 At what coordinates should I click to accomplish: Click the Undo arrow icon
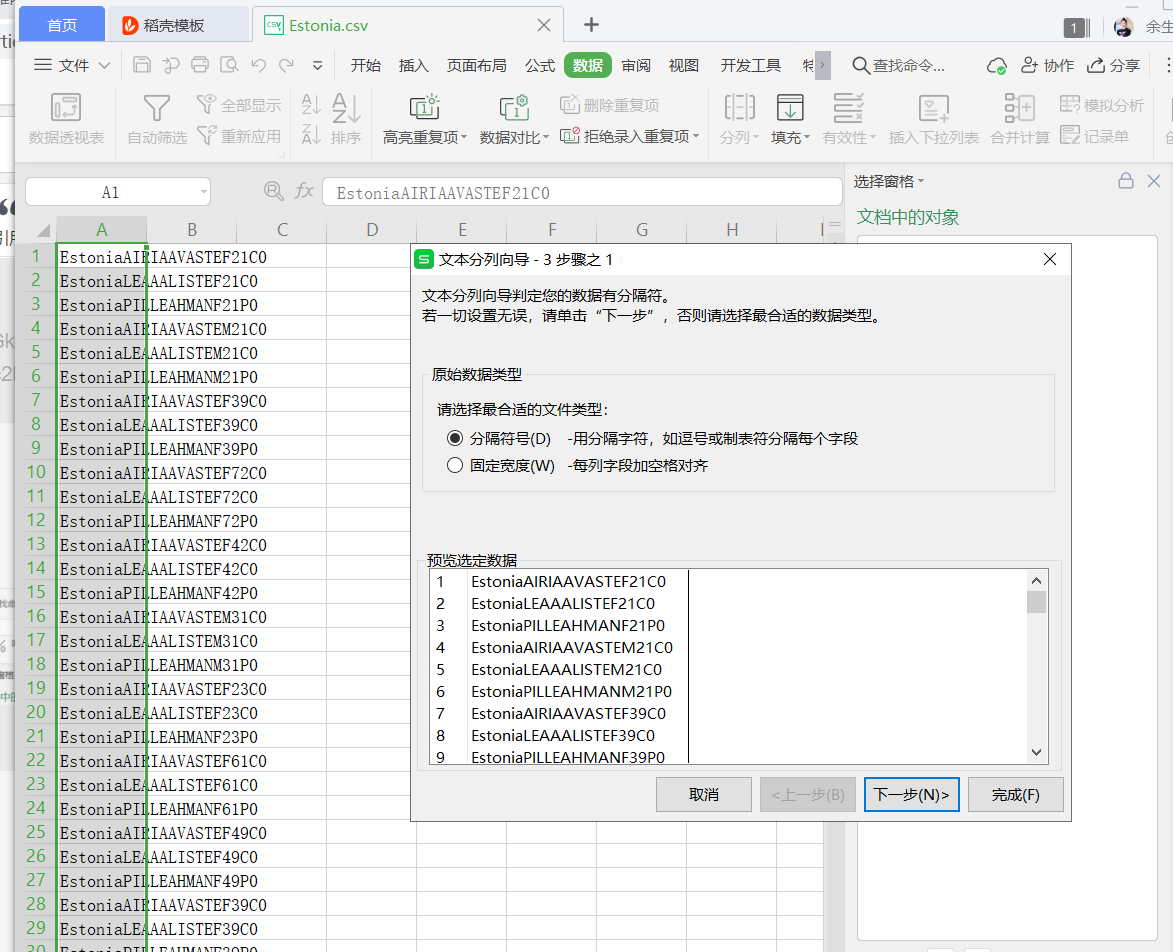258,65
